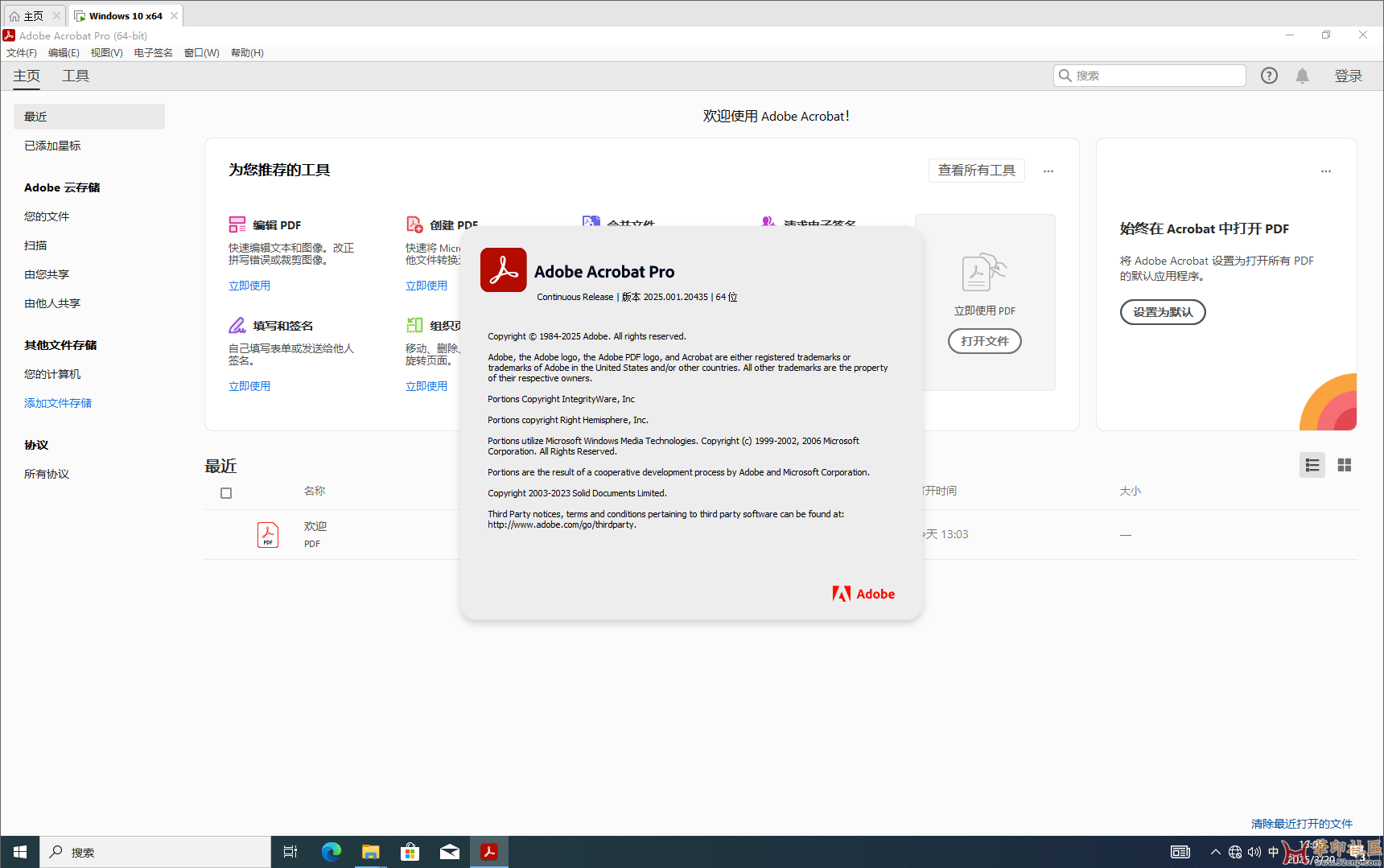Open File Explorer from taskbar
Viewport: 1384px width, 868px height.
point(370,852)
